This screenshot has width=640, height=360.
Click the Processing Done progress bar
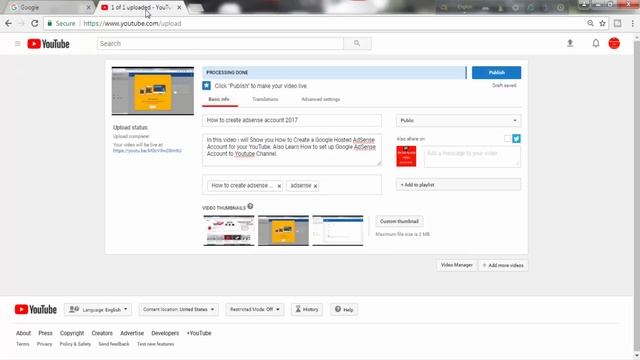pyautogui.click(x=334, y=72)
